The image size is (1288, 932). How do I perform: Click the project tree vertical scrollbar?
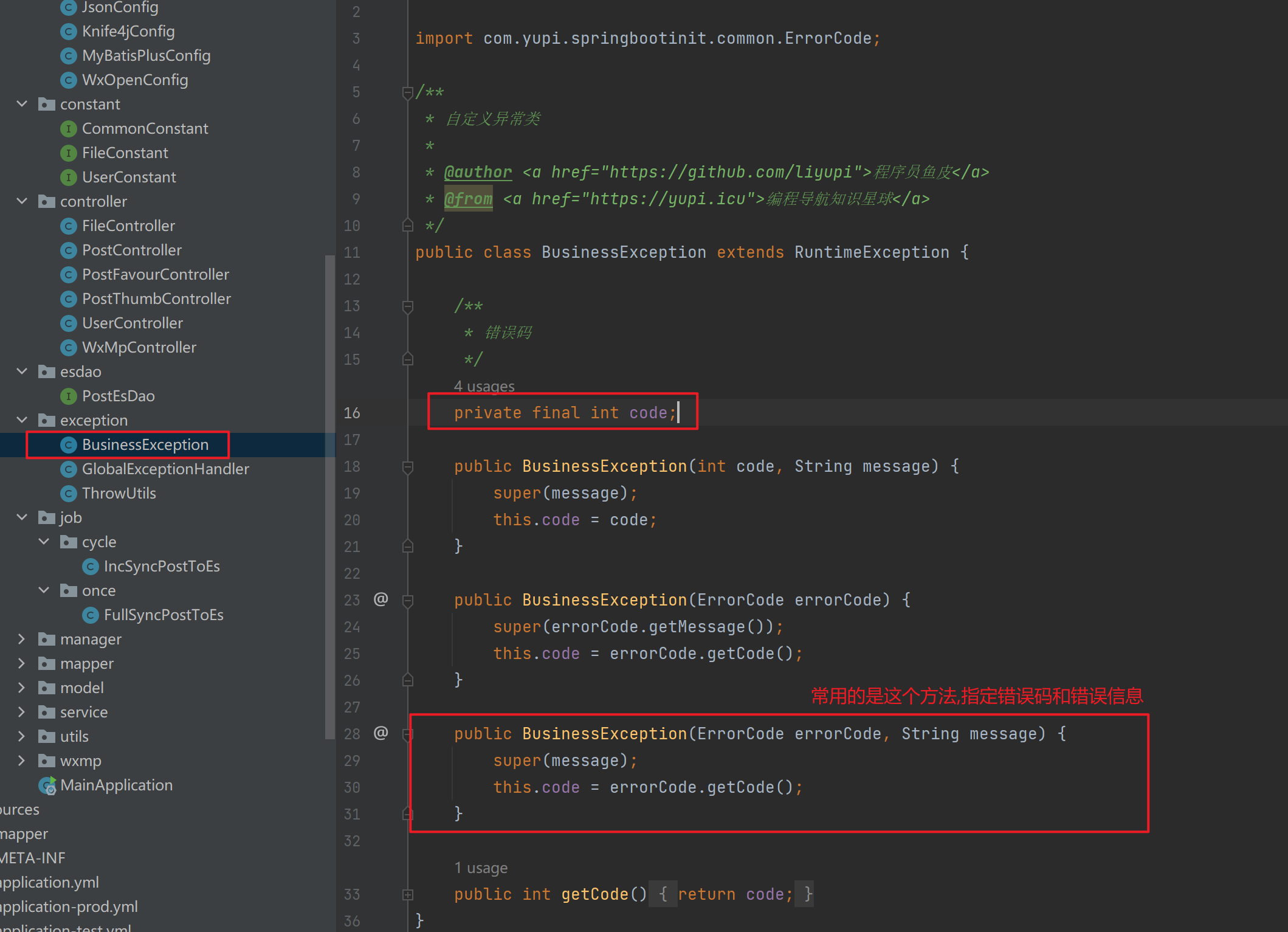coord(330,496)
